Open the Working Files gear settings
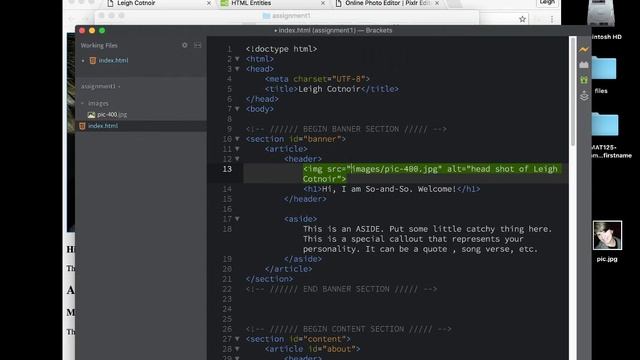Viewport: 640px width, 360px height. pyautogui.click(x=185, y=45)
